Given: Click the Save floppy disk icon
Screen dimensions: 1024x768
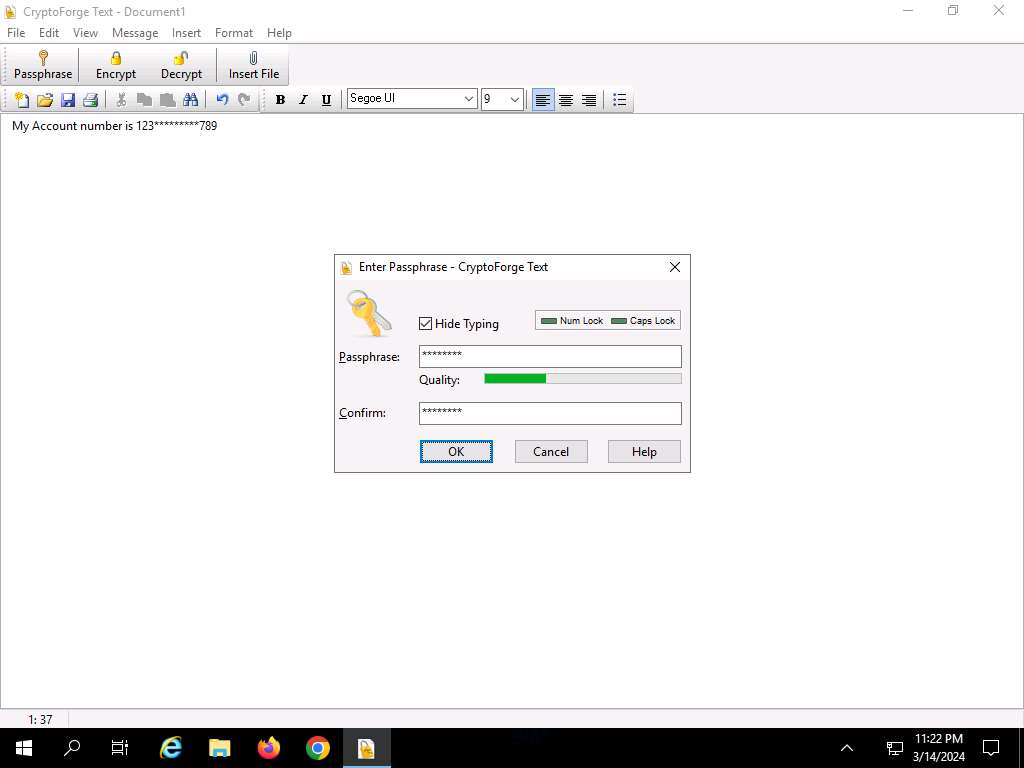Looking at the screenshot, I should point(68,100).
